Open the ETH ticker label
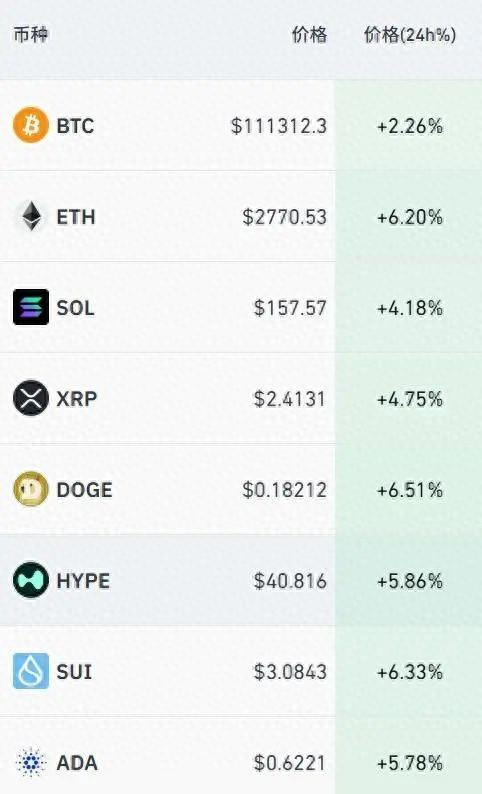The image size is (482, 794). [75, 217]
